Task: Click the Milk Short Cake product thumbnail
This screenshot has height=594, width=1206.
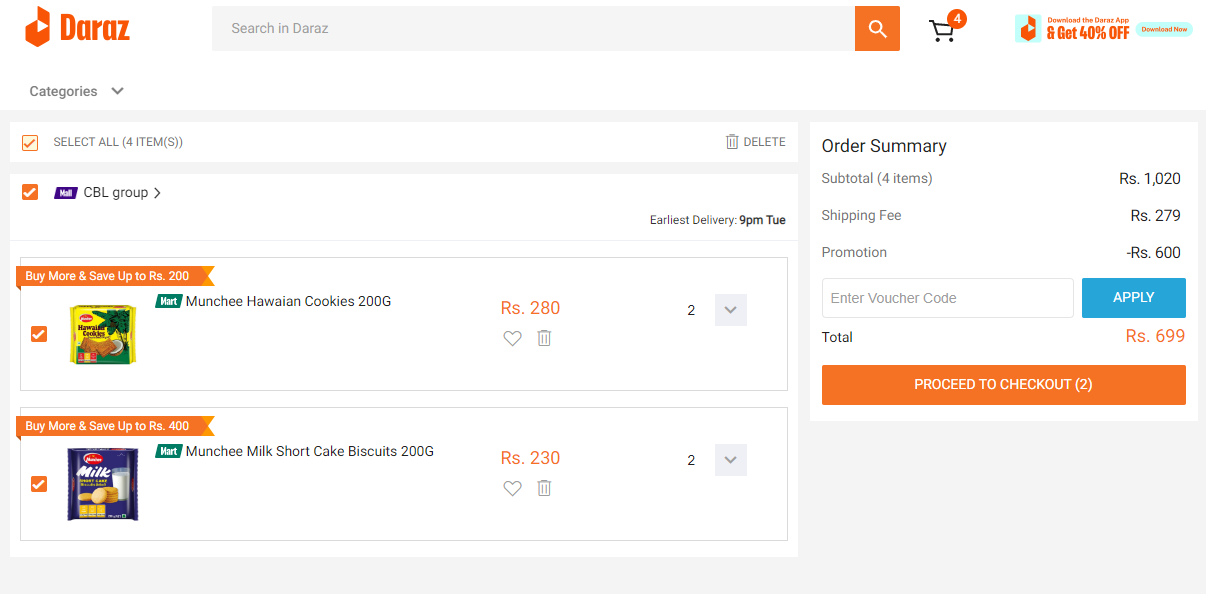Action: [x=103, y=484]
